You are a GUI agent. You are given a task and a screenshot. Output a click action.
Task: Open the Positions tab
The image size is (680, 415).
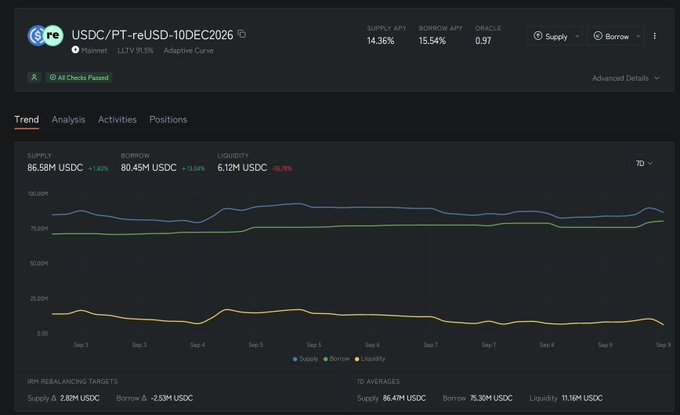click(168, 119)
